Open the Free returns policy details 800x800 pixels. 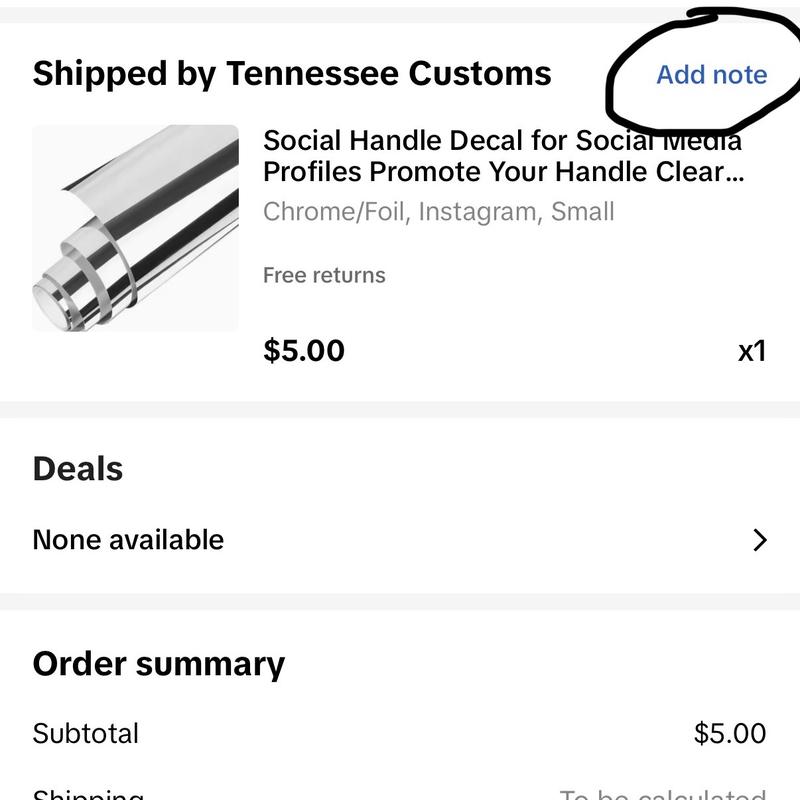click(x=323, y=275)
